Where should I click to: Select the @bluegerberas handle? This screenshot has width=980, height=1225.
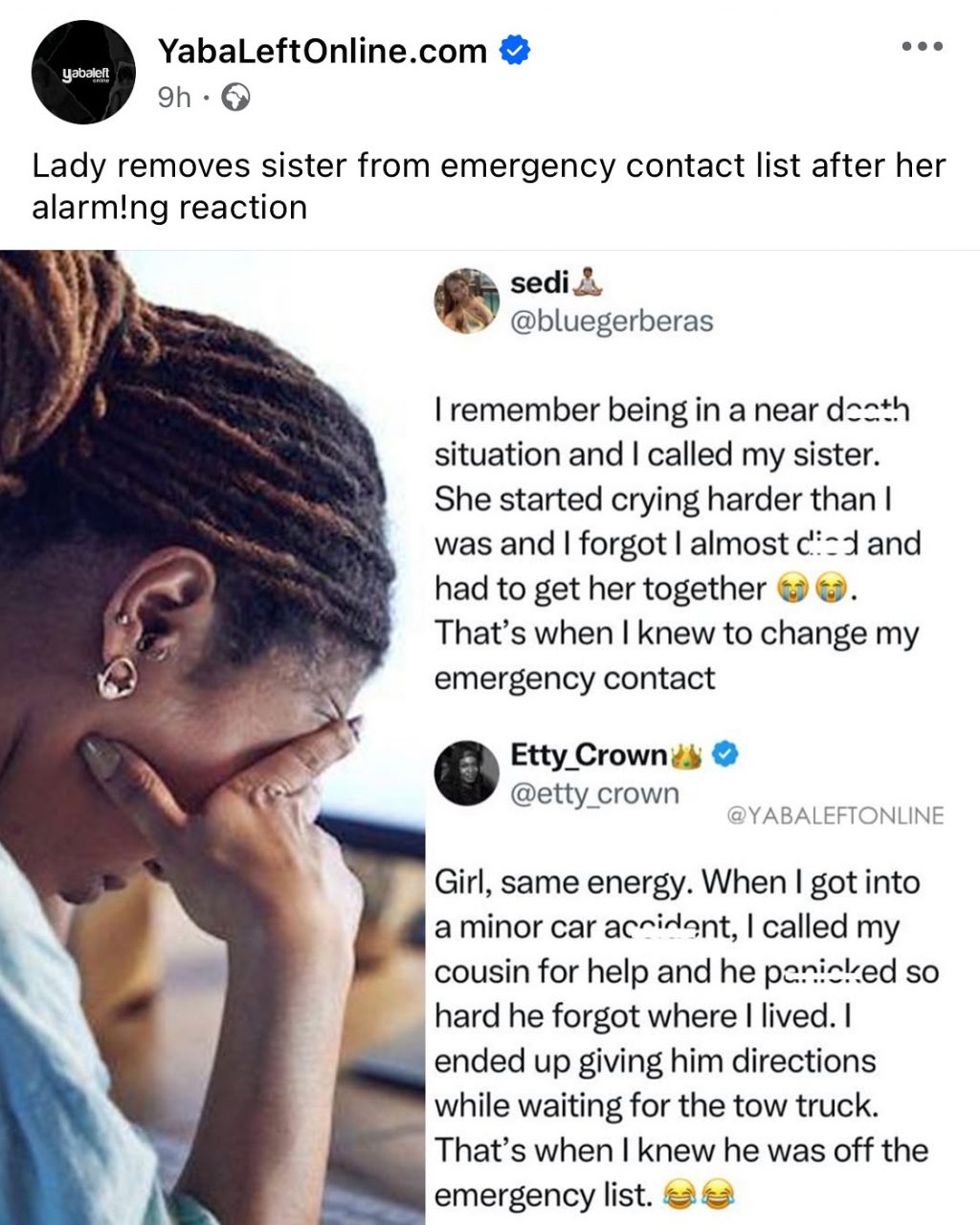pos(612,322)
